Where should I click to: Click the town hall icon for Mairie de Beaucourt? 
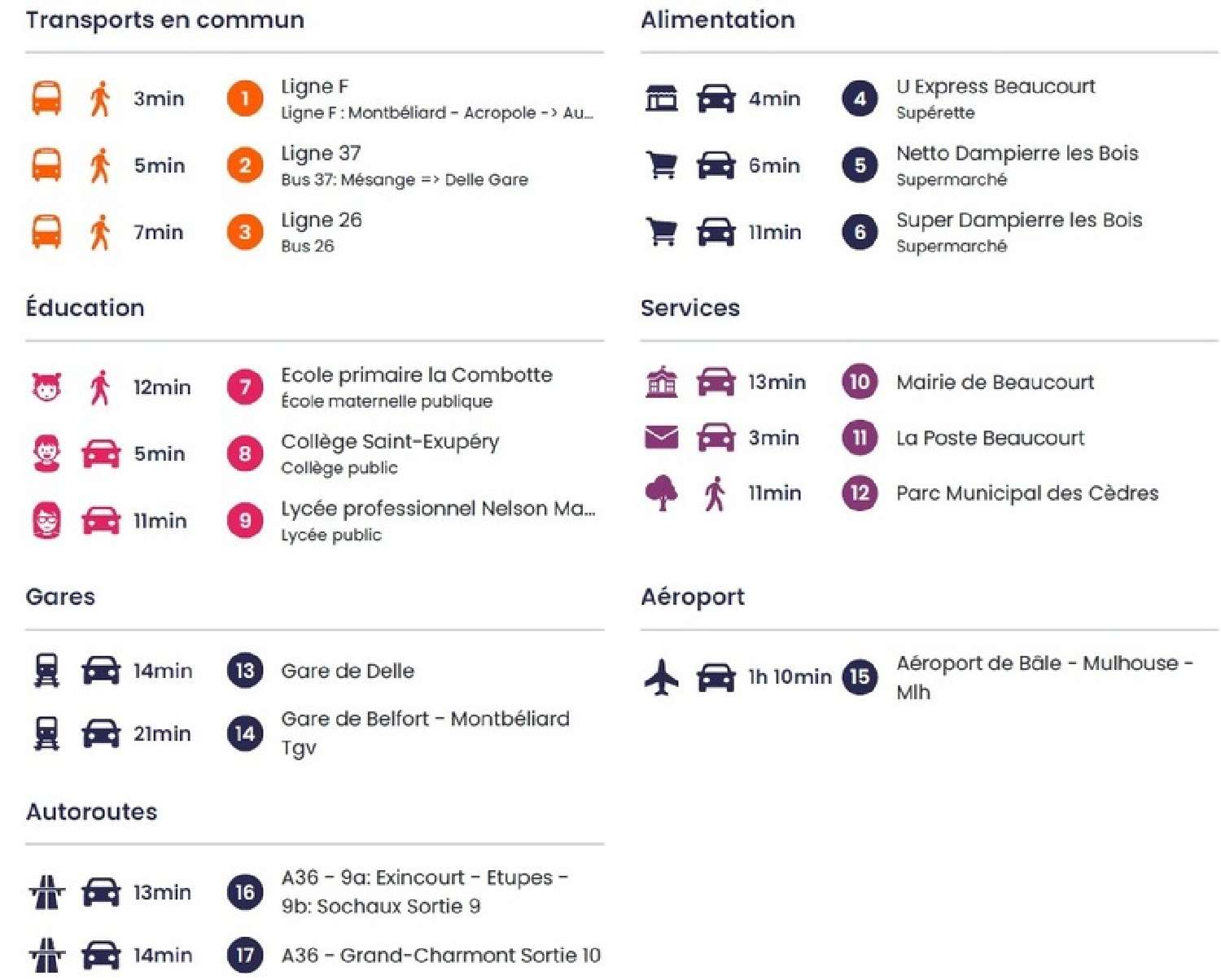point(662,382)
